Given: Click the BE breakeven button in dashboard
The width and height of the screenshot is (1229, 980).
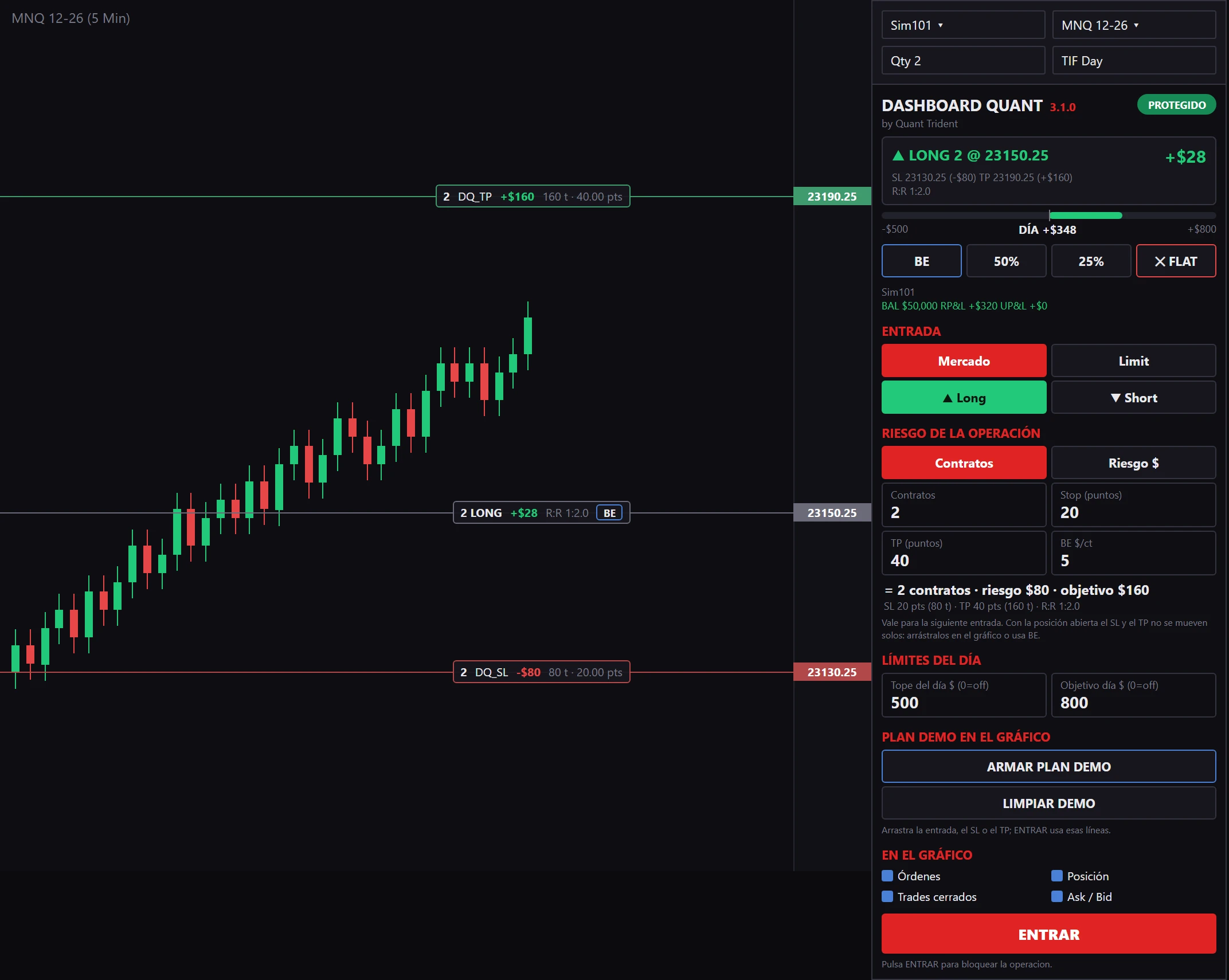Looking at the screenshot, I should pyautogui.click(x=921, y=261).
